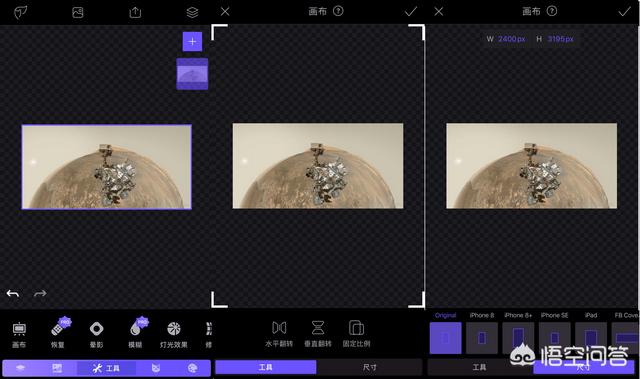Toggle 固定比例 fixed ratio
This screenshot has height=379, width=640.
(356, 334)
